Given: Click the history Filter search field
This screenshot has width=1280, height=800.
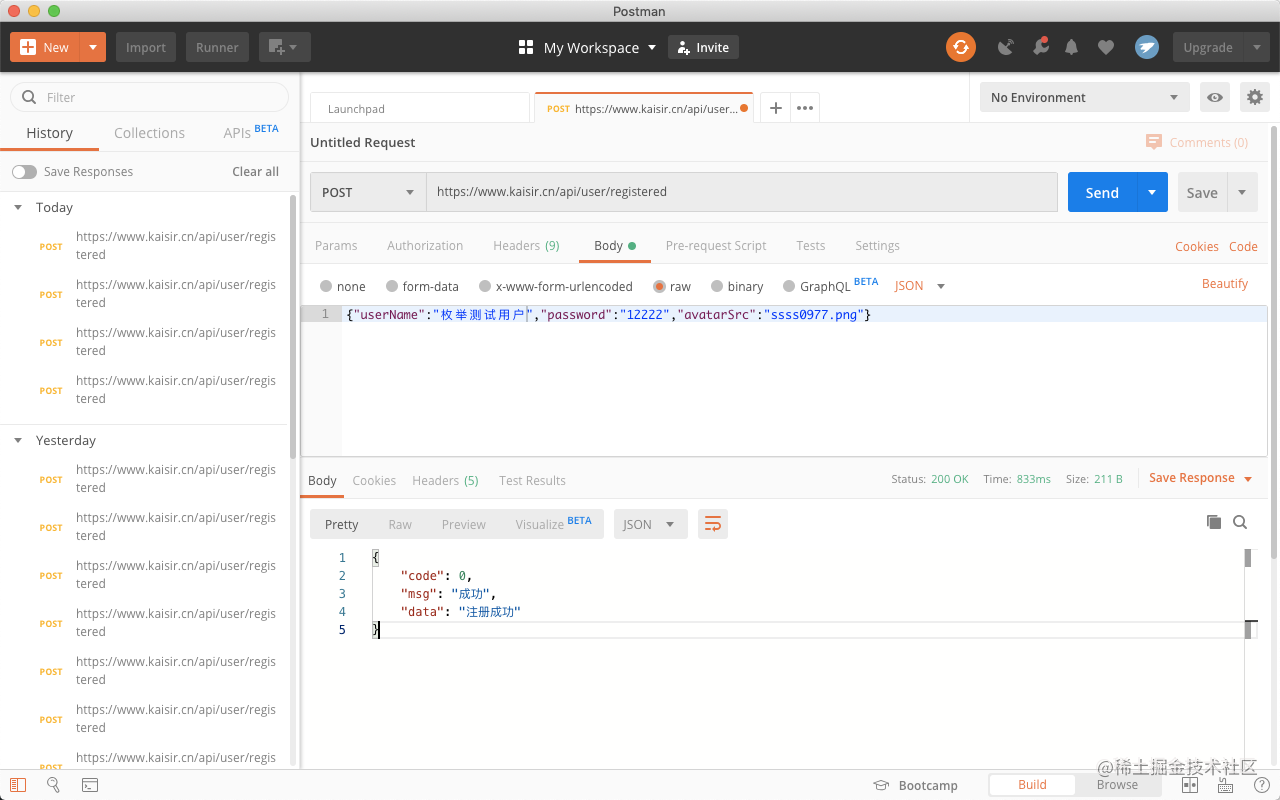Looking at the screenshot, I should click(149, 97).
